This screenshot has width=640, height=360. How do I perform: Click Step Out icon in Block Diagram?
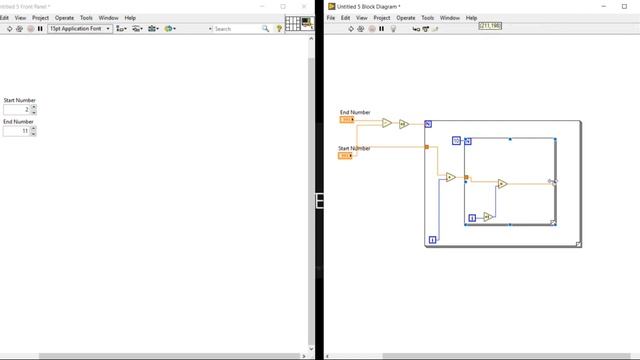(435, 29)
